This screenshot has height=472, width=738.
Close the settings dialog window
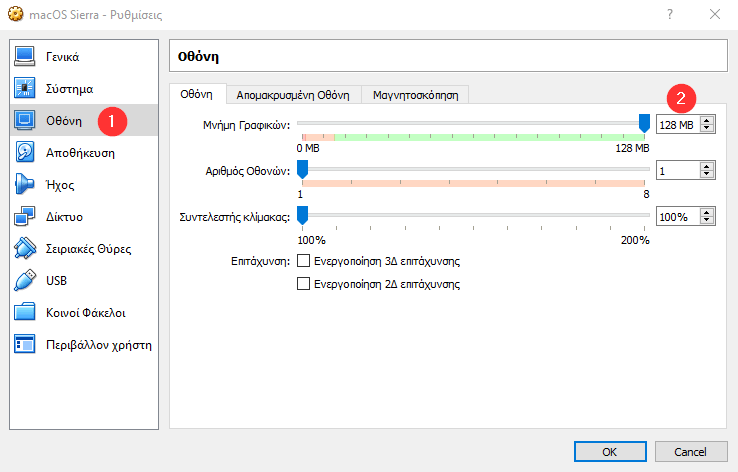click(x=715, y=14)
